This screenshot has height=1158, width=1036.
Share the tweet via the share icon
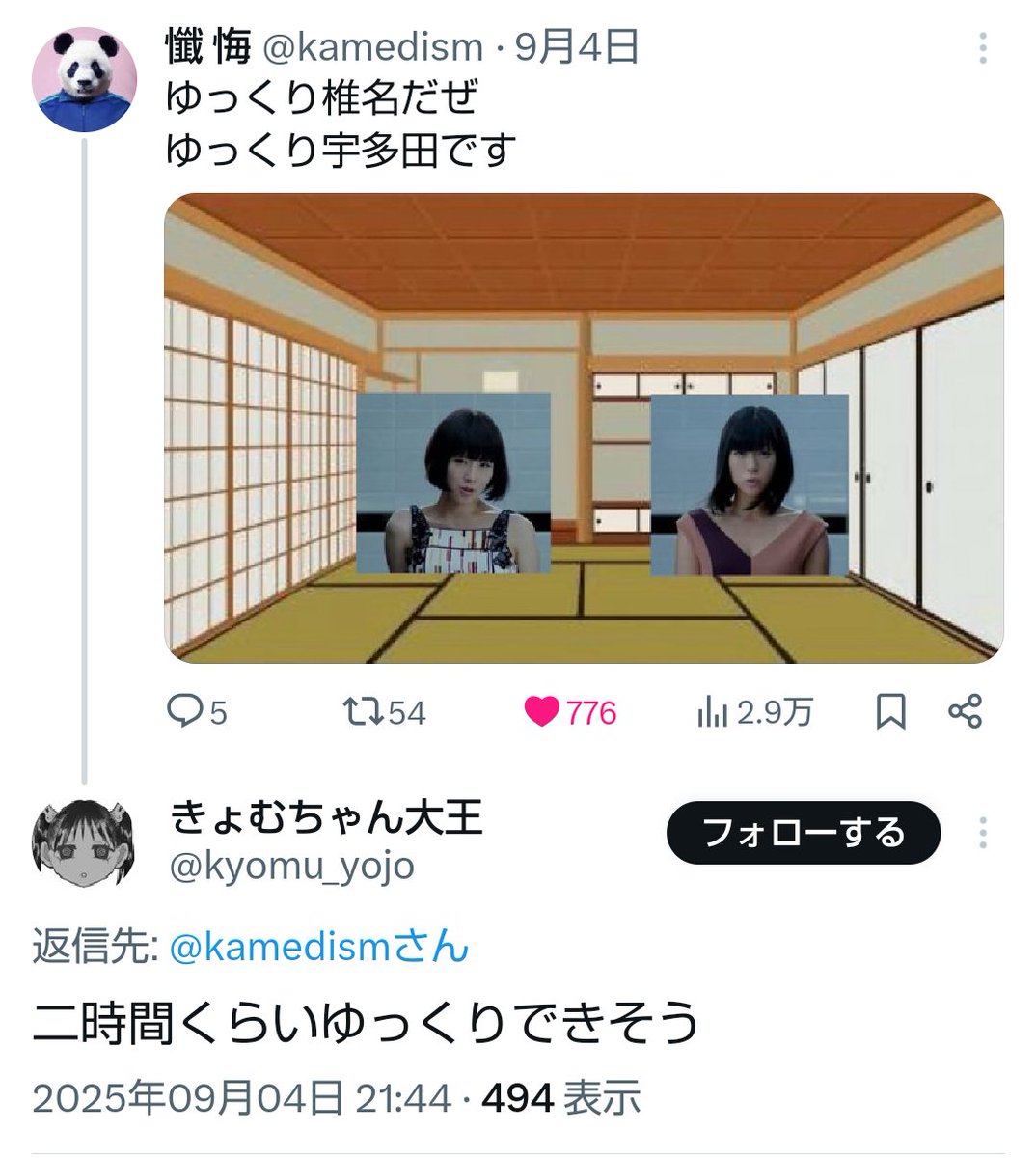point(965,711)
